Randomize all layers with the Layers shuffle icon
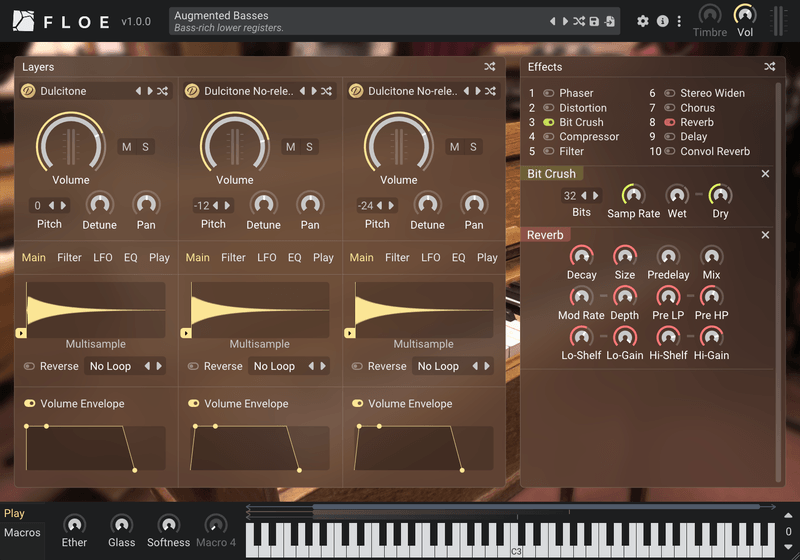Screen dimensions: 800x560 [490, 66]
